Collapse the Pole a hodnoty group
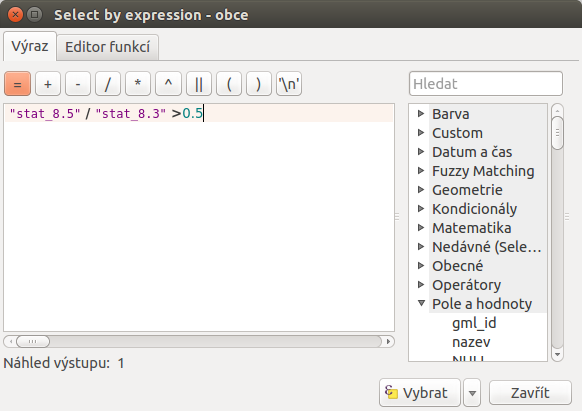Viewport: 582px width, 411px height. coord(421,303)
